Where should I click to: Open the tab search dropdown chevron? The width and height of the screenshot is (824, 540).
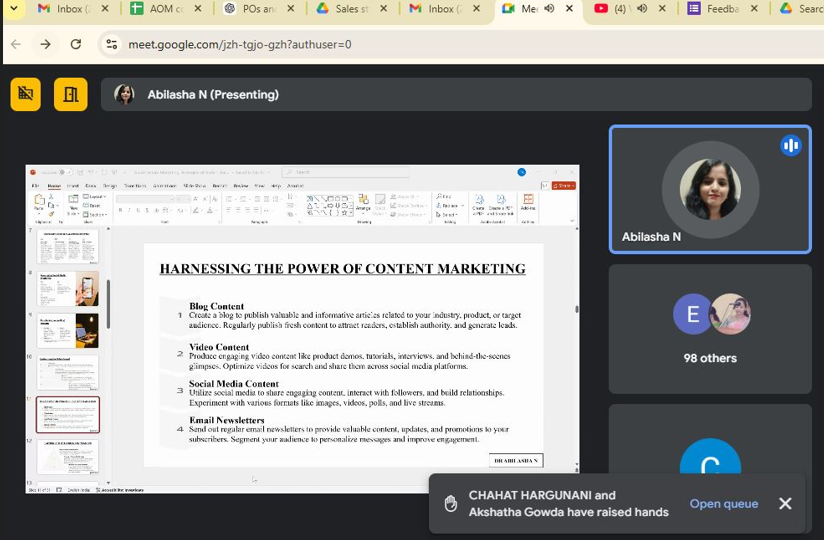[x=14, y=9]
